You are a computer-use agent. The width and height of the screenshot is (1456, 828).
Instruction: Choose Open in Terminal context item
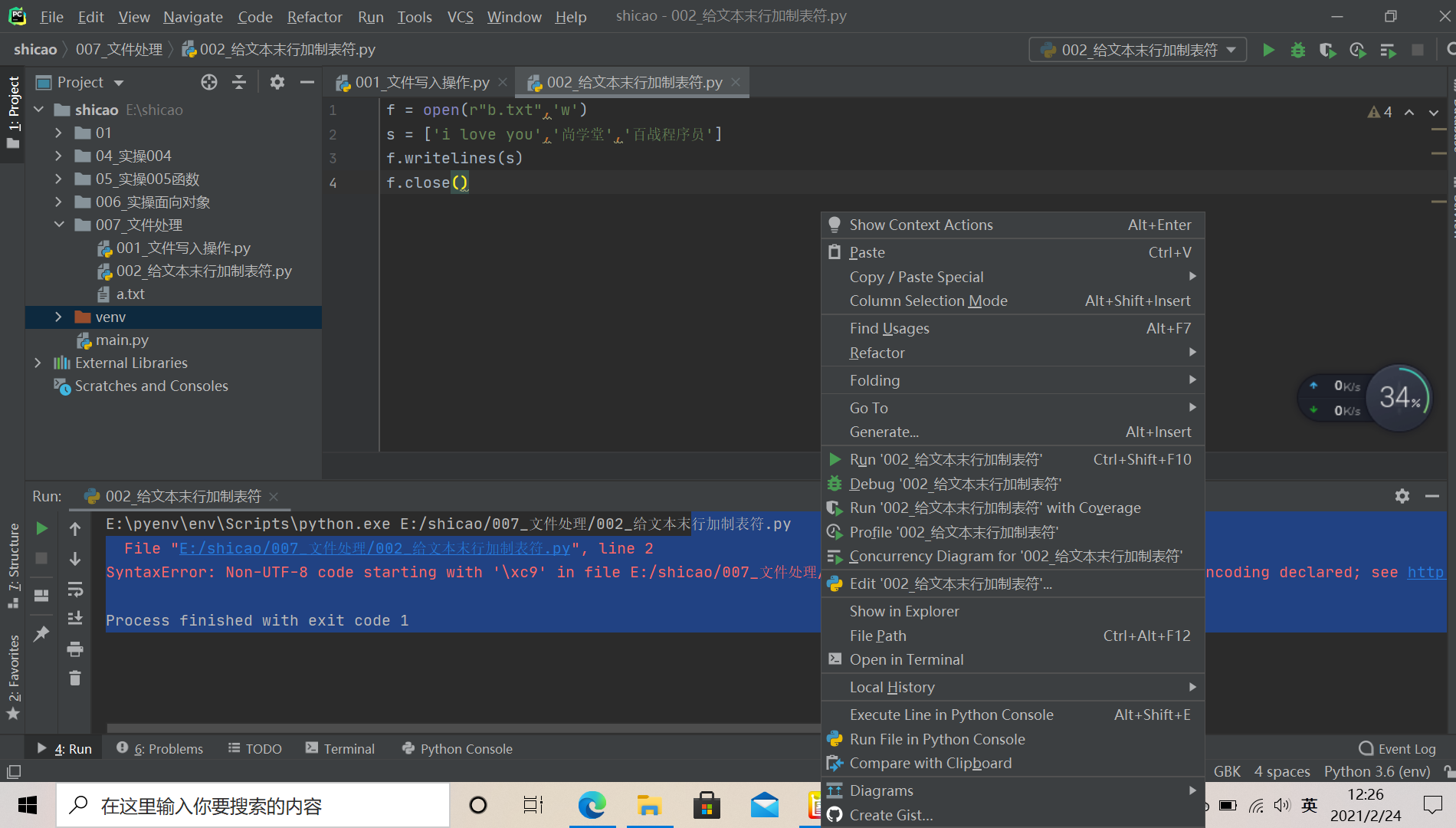pos(1012,659)
